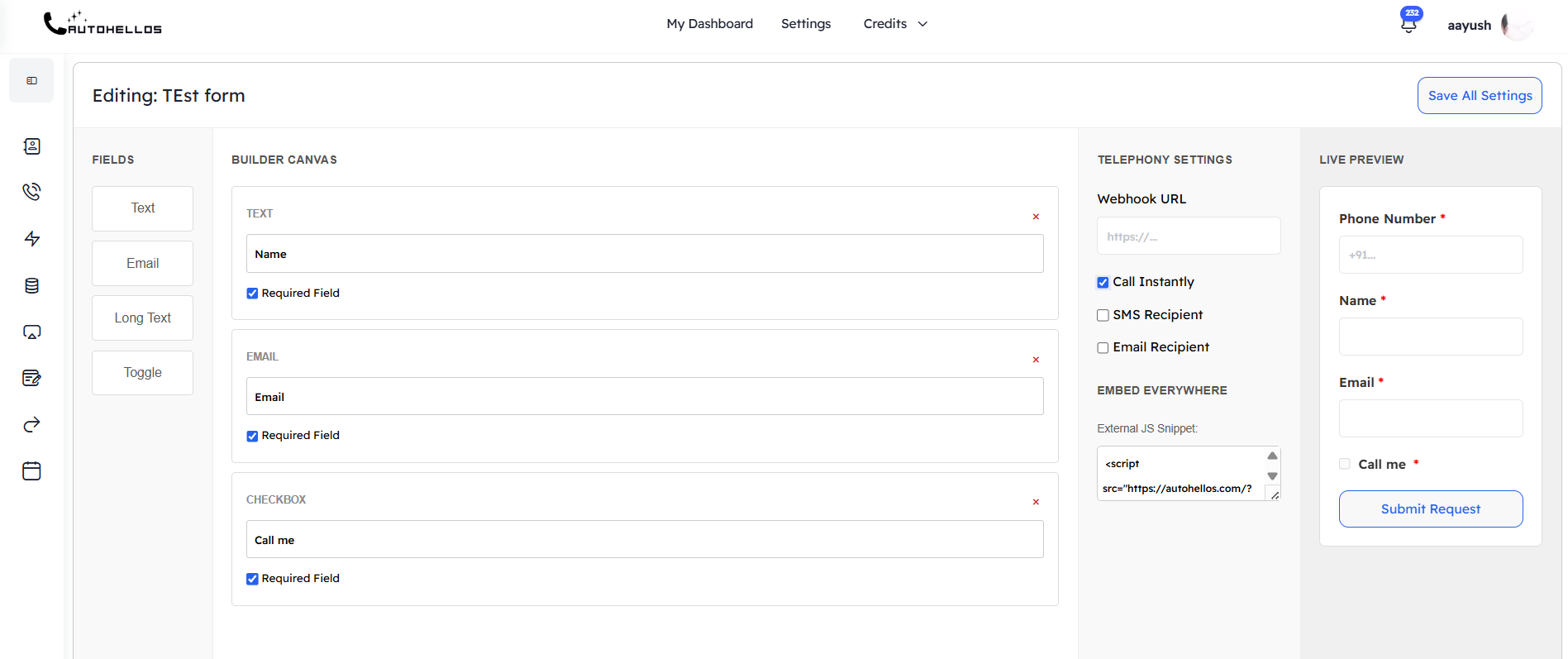The image size is (1568, 659).
Task: Open Settings from top navigation
Action: 806,24
